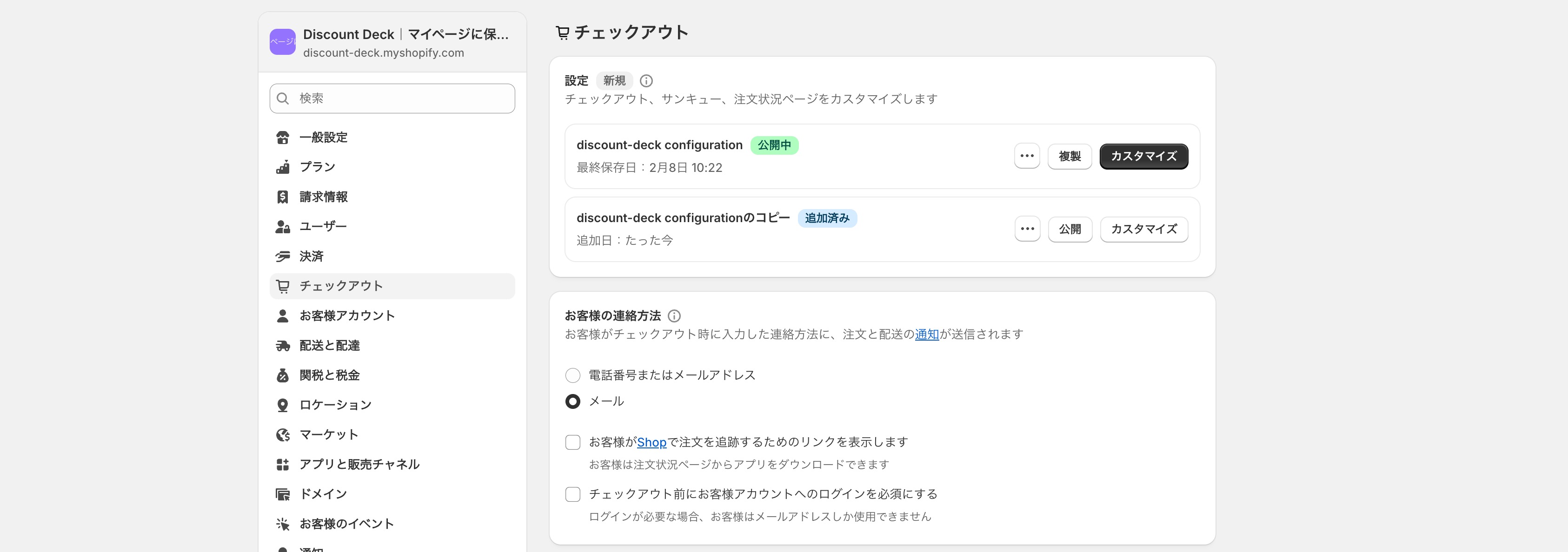This screenshot has height=552, width=1568.
Task: Click the info icon beside 新規 badge
Action: click(x=646, y=81)
